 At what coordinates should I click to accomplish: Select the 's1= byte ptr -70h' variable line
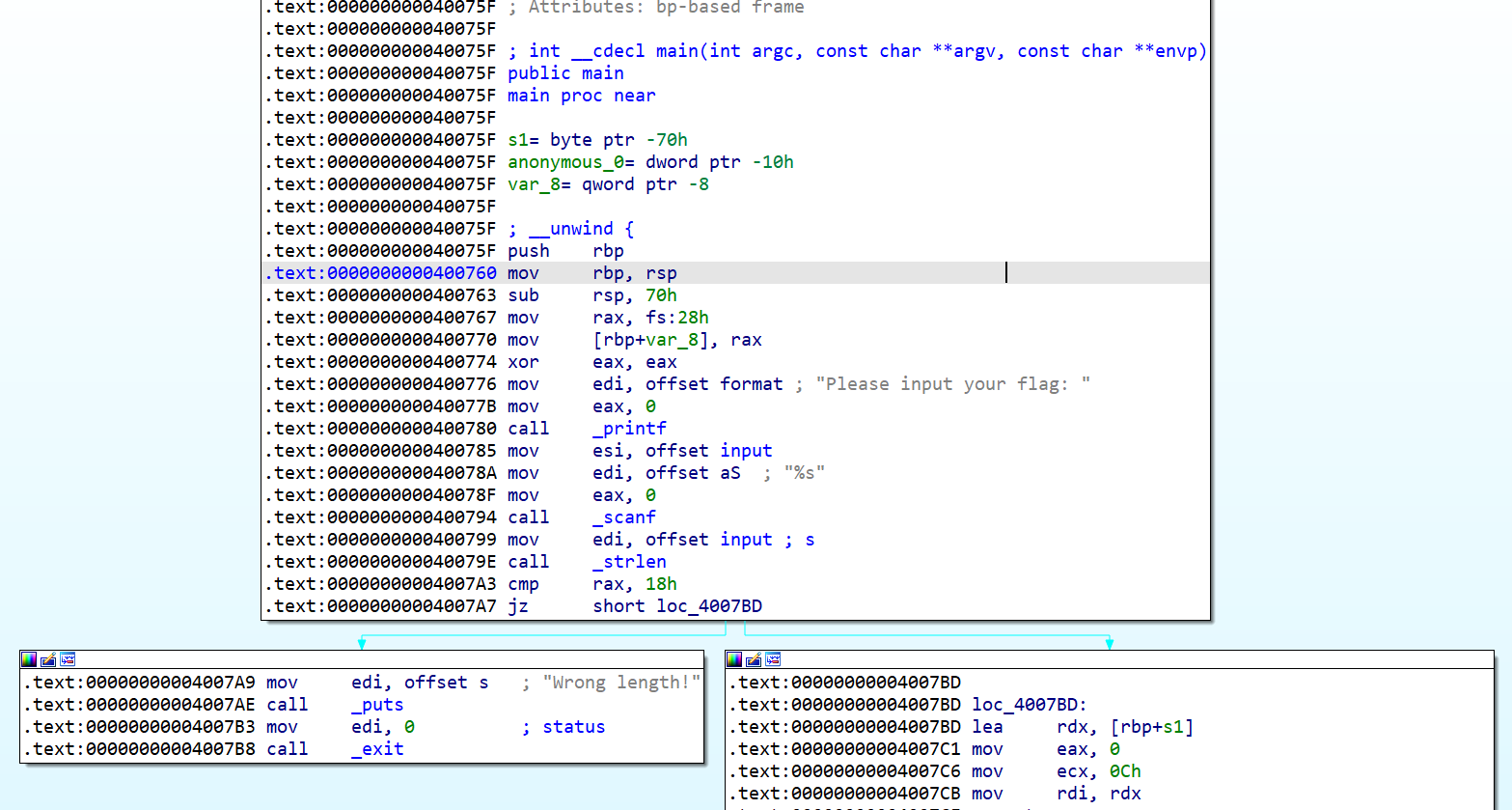[x=598, y=140]
